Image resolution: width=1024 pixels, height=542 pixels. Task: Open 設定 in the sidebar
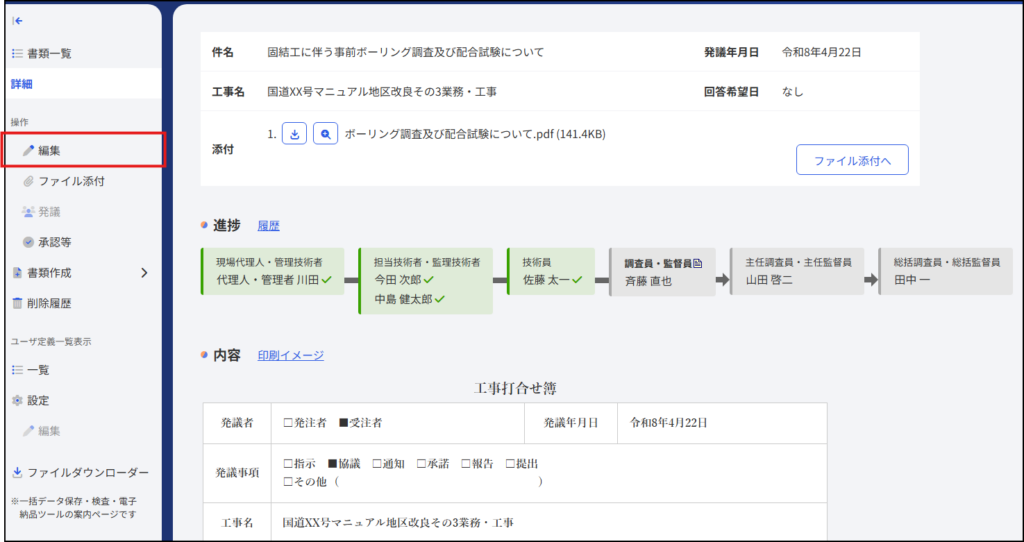(x=38, y=400)
